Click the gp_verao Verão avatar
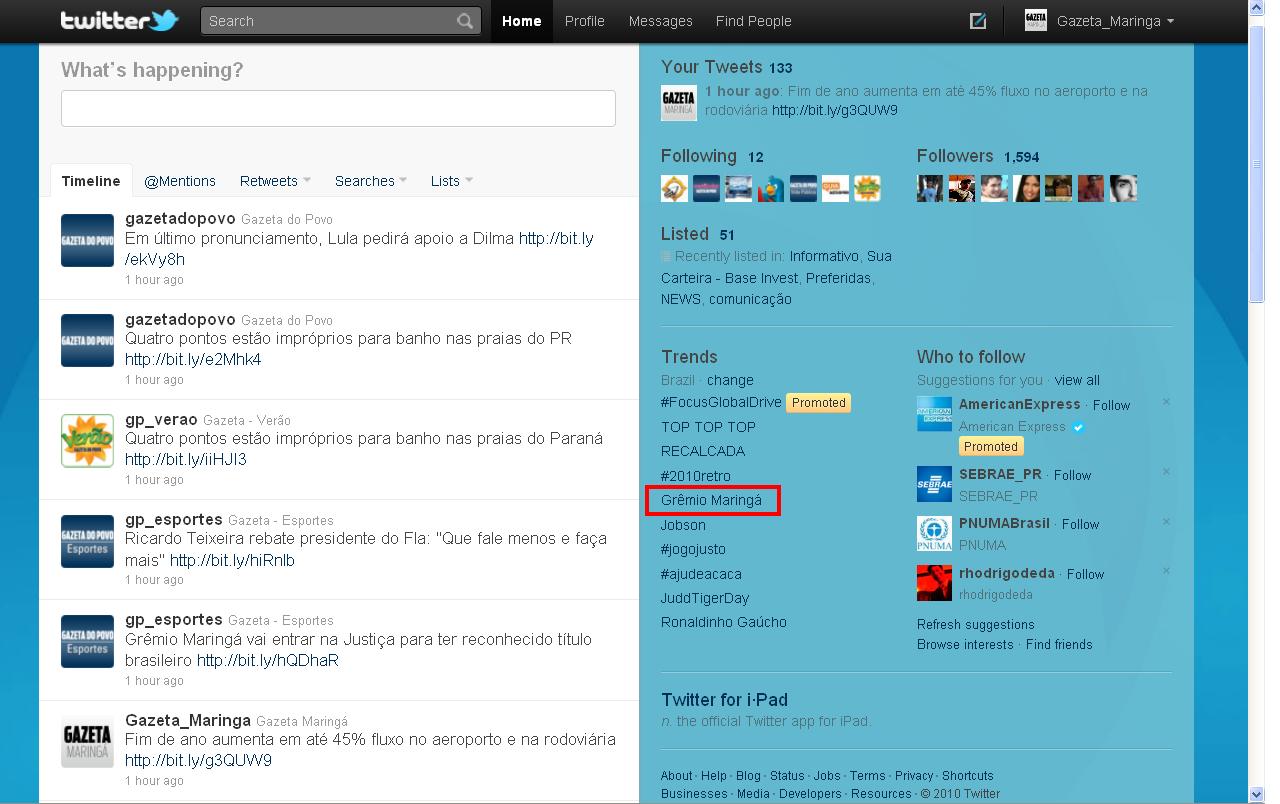Screen dimensions: 1280x804 click(87, 439)
